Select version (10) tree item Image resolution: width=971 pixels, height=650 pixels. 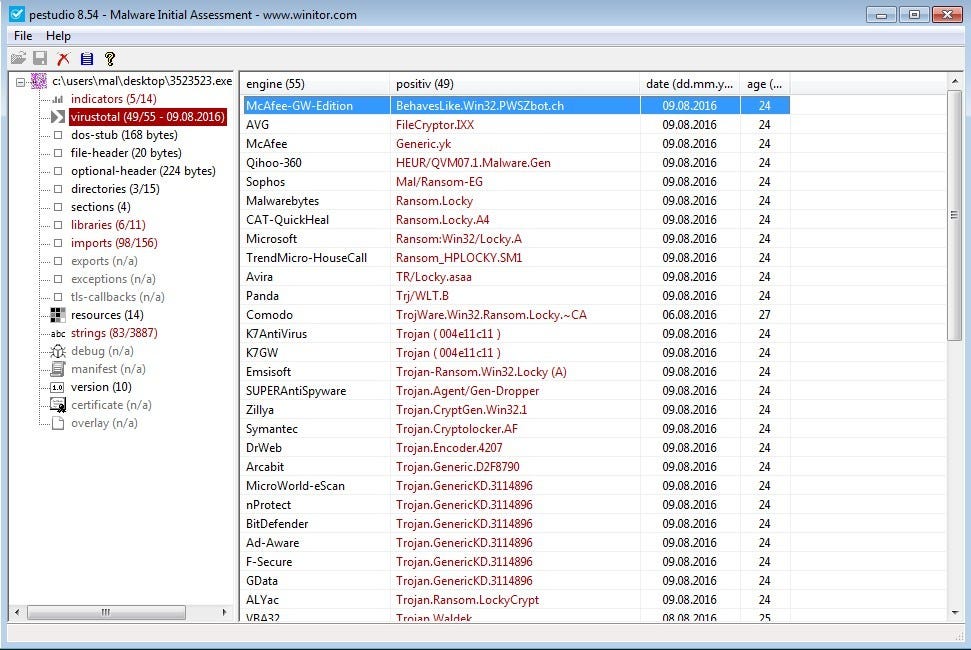pos(101,387)
